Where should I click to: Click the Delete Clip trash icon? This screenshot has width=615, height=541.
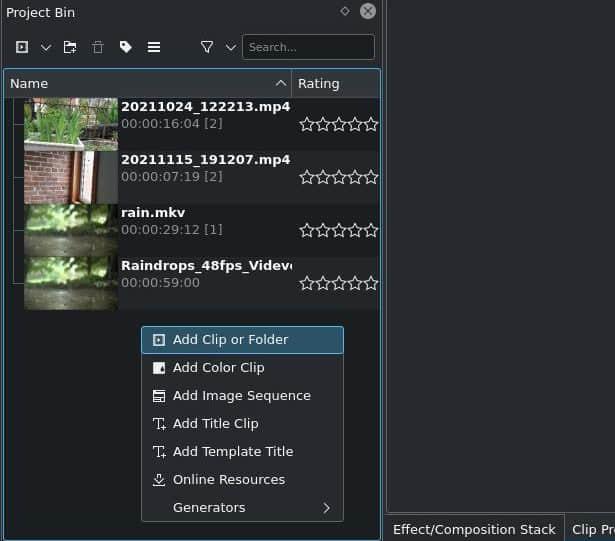[97, 47]
